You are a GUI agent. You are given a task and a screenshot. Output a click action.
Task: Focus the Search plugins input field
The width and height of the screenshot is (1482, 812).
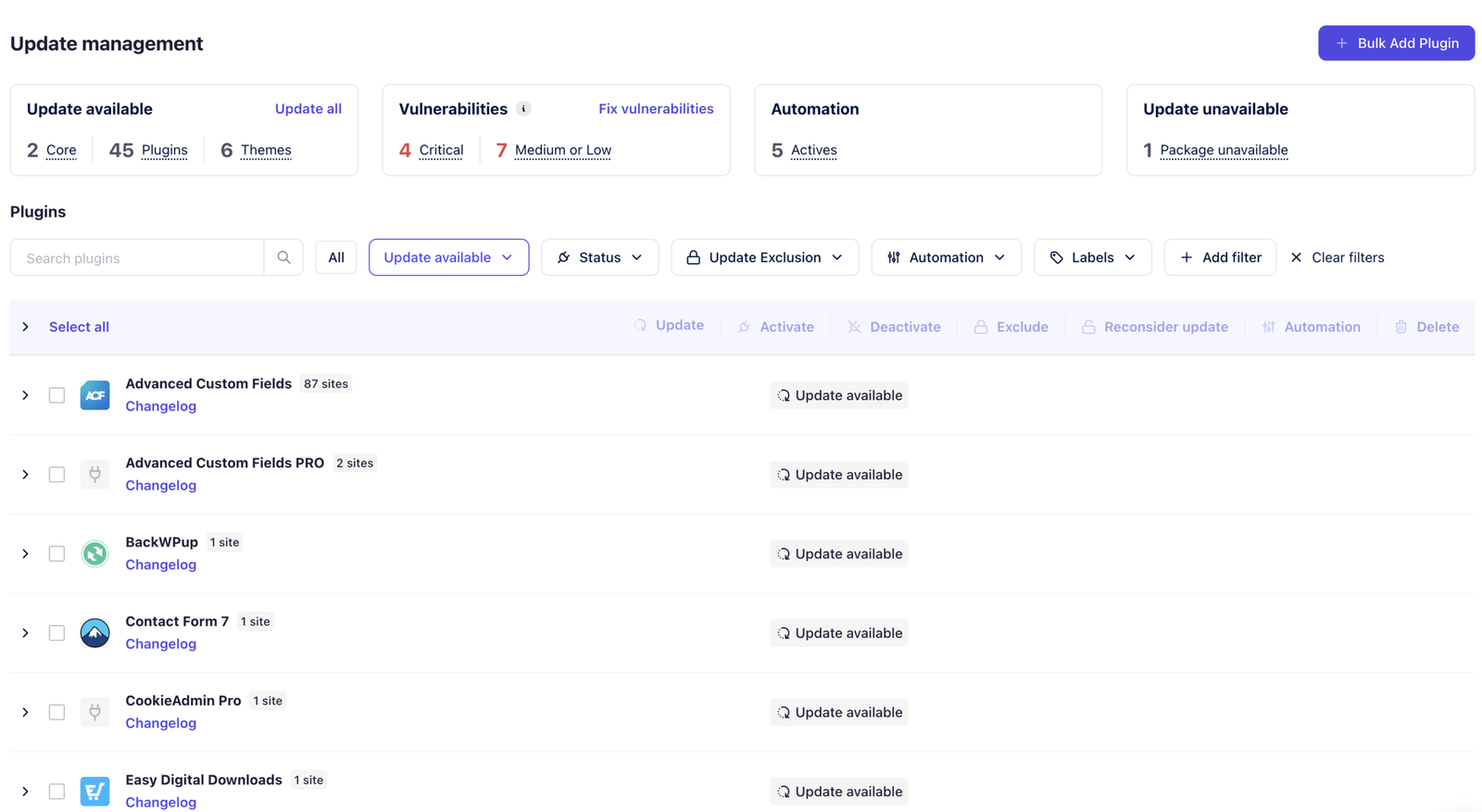pyautogui.click(x=137, y=257)
